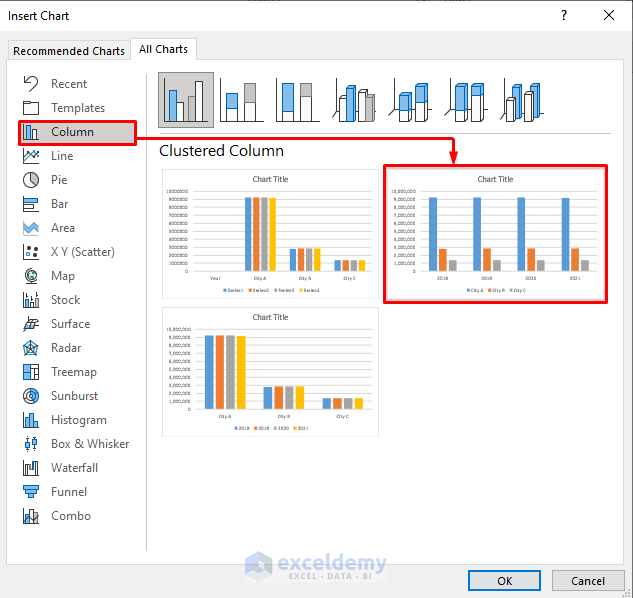The height and width of the screenshot is (598, 633).
Task: Open dialog help with question mark
Action: click(564, 15)
